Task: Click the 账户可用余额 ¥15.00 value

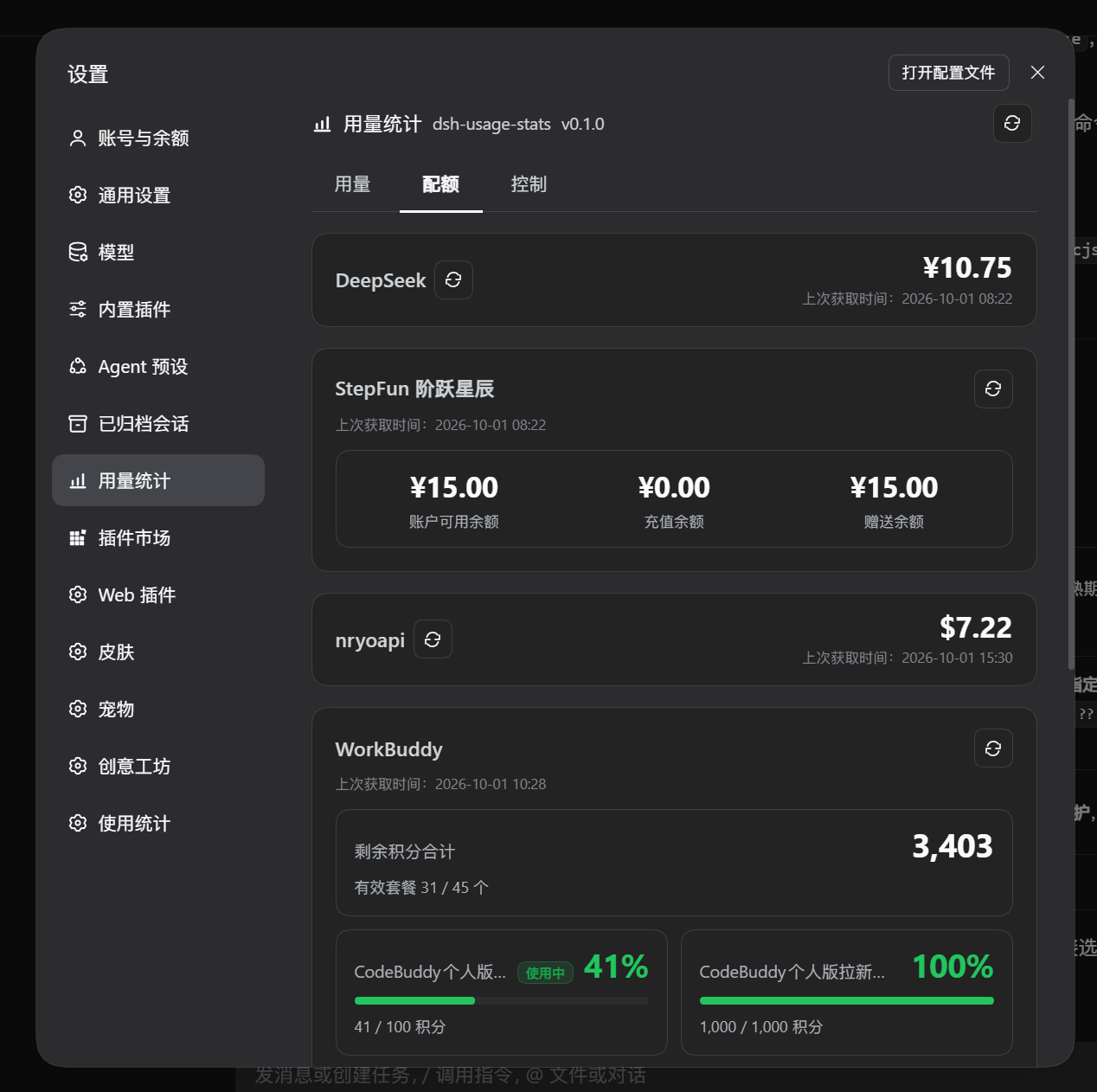Action: tap(454, 487)
